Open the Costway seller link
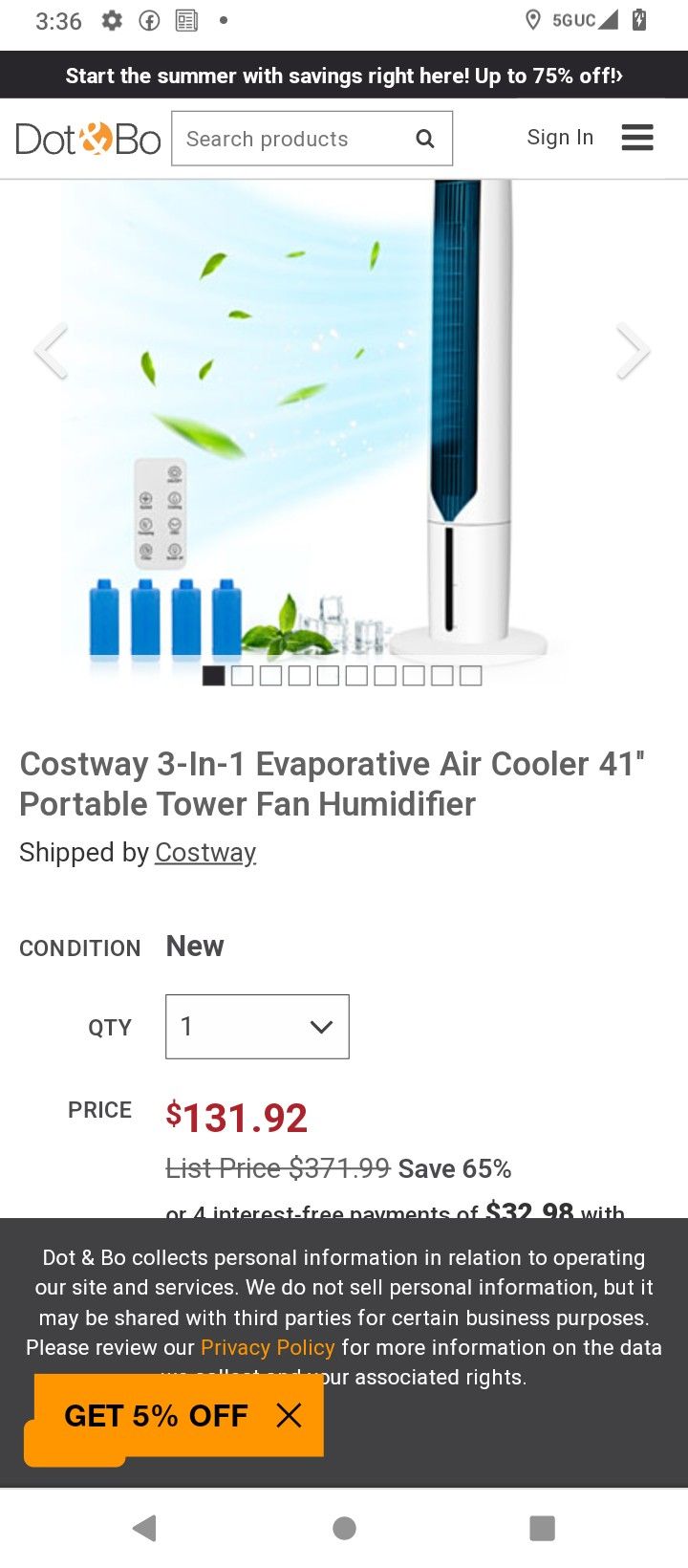Viewport: 688px width, 1568px height. pos(205,852)
